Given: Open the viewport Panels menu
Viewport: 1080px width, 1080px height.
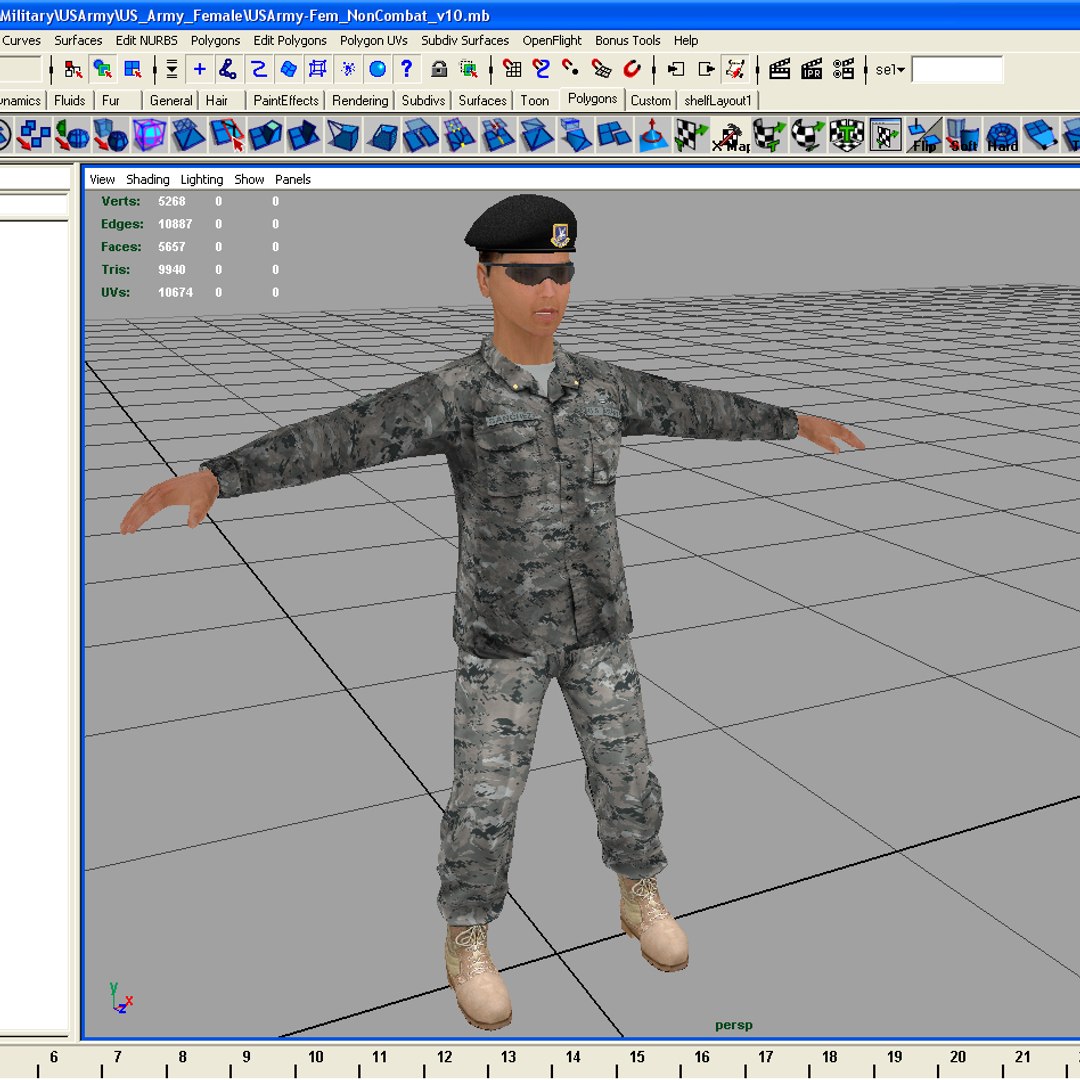Looking at the screenshot, I should pos(293,180).
